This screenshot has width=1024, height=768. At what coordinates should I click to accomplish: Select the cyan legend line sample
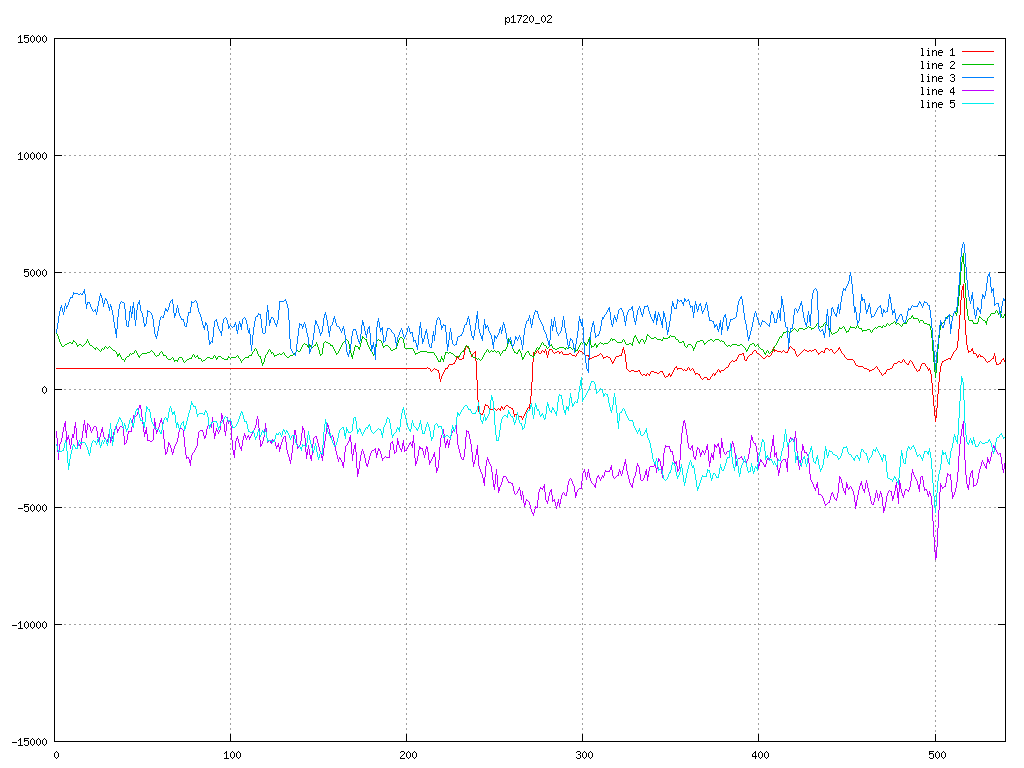[978, 104]
